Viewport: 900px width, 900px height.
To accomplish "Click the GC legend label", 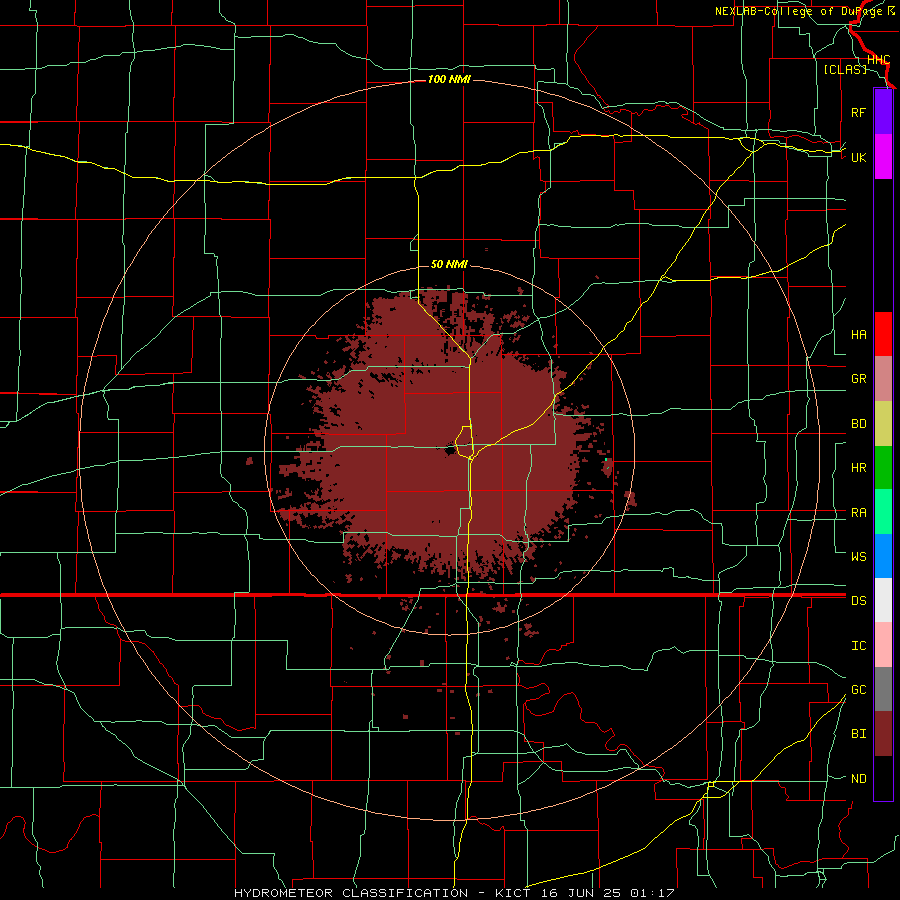I will (858, 690).
